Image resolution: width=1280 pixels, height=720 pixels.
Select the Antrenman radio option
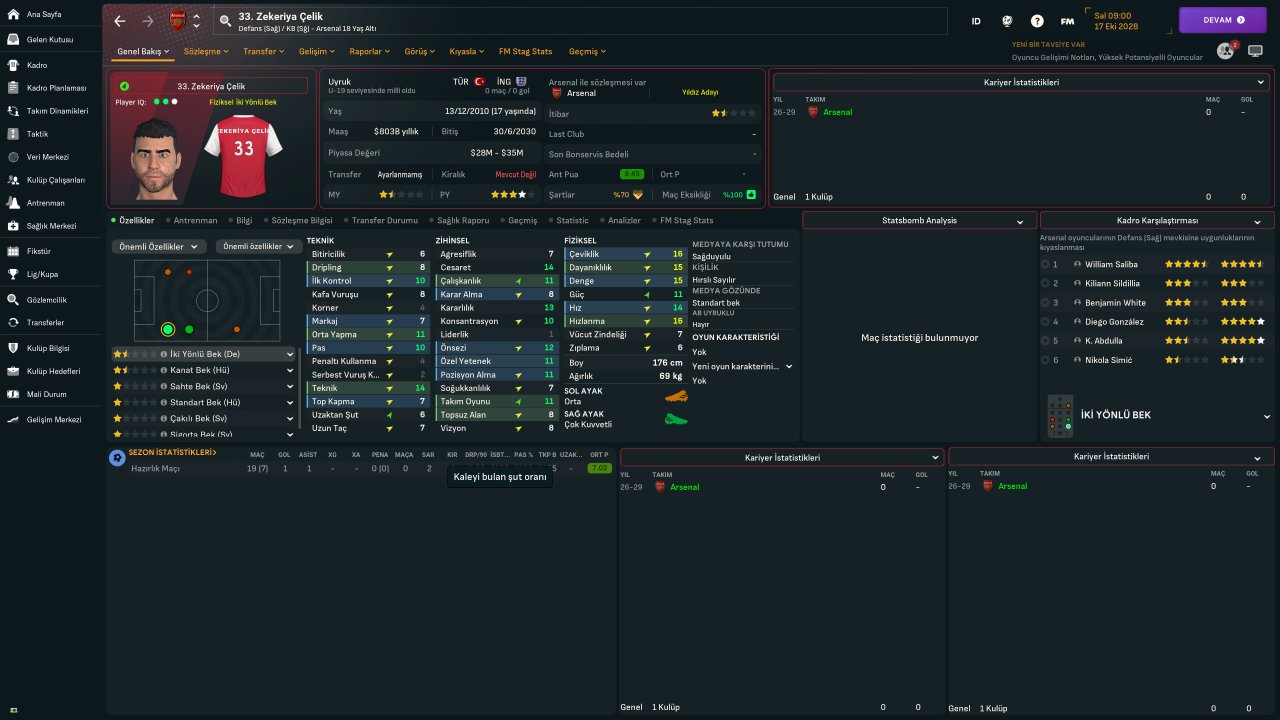(191, 220)
